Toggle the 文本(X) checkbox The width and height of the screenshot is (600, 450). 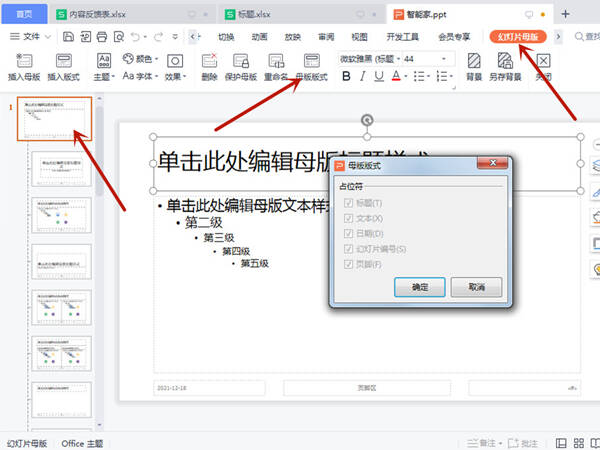tap(348, 218)
